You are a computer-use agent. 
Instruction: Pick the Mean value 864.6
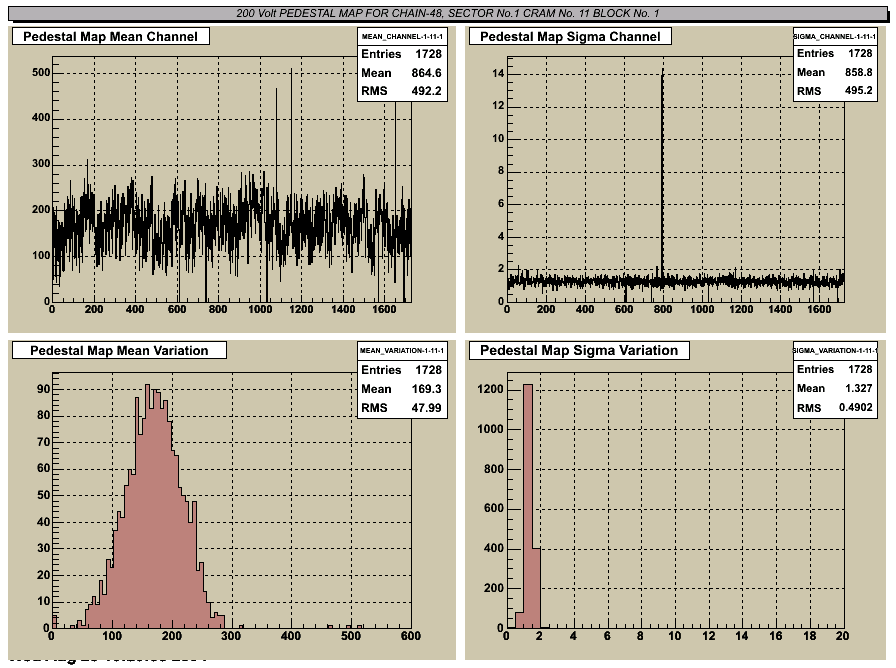click(426, 73)
